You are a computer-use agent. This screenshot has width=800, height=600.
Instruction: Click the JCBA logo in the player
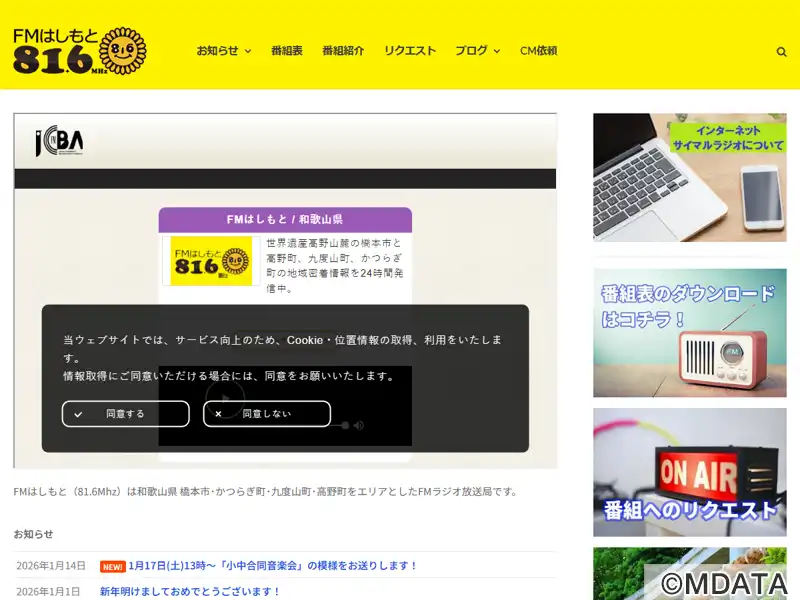[x=59, y=142]
